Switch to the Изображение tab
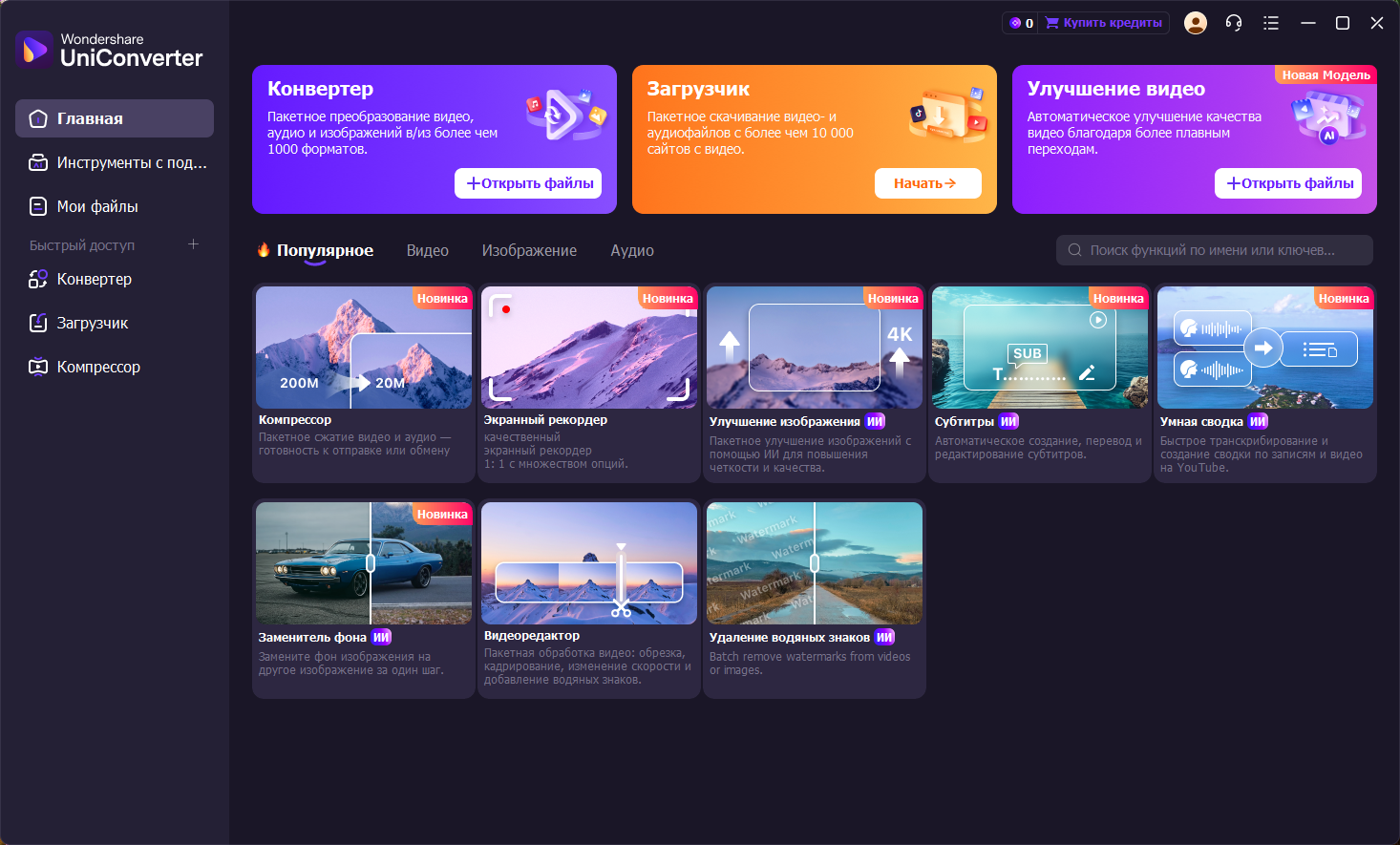 point(529,250)
